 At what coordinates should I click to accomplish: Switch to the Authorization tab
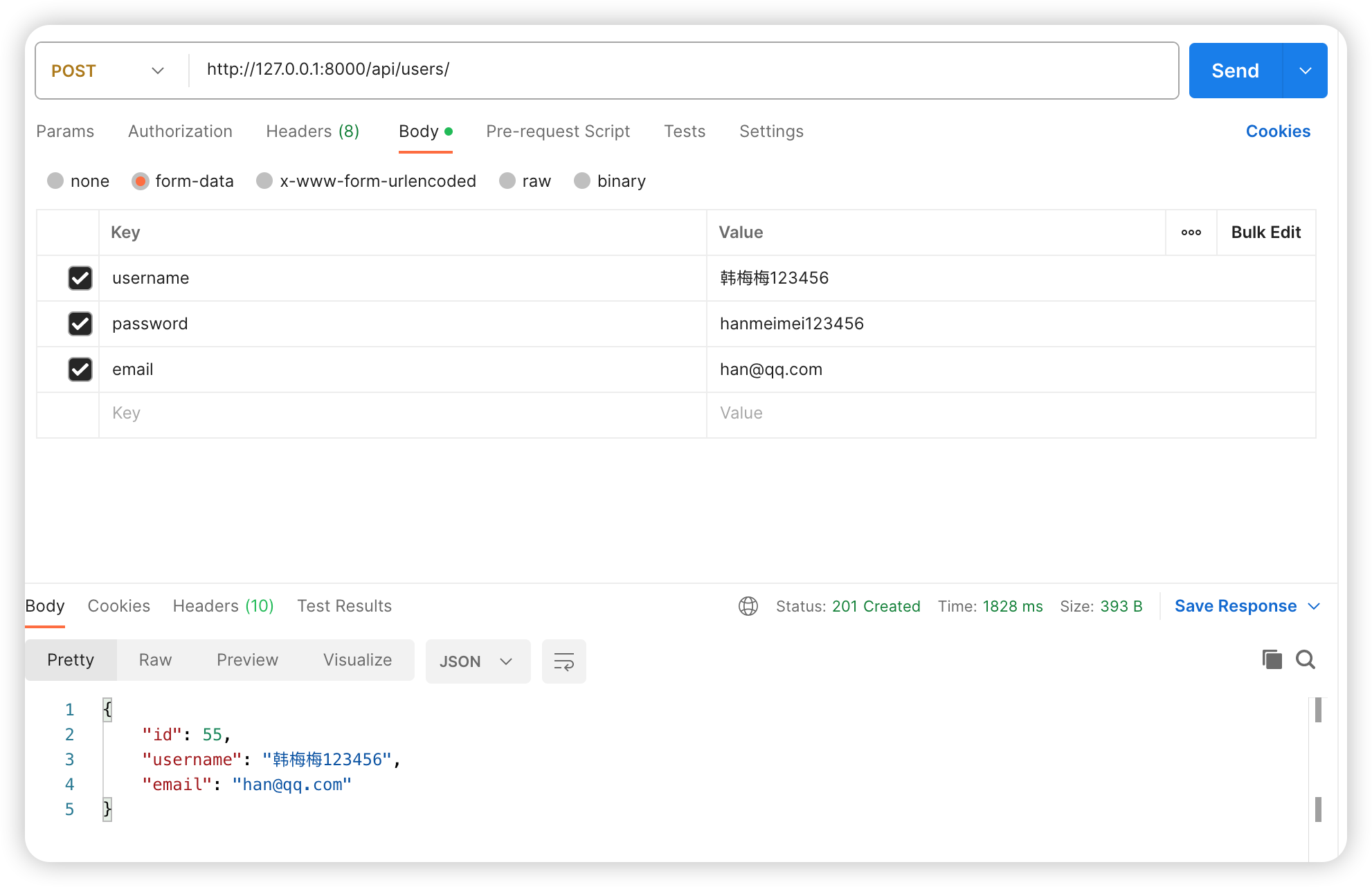click(x=180, y=131)
